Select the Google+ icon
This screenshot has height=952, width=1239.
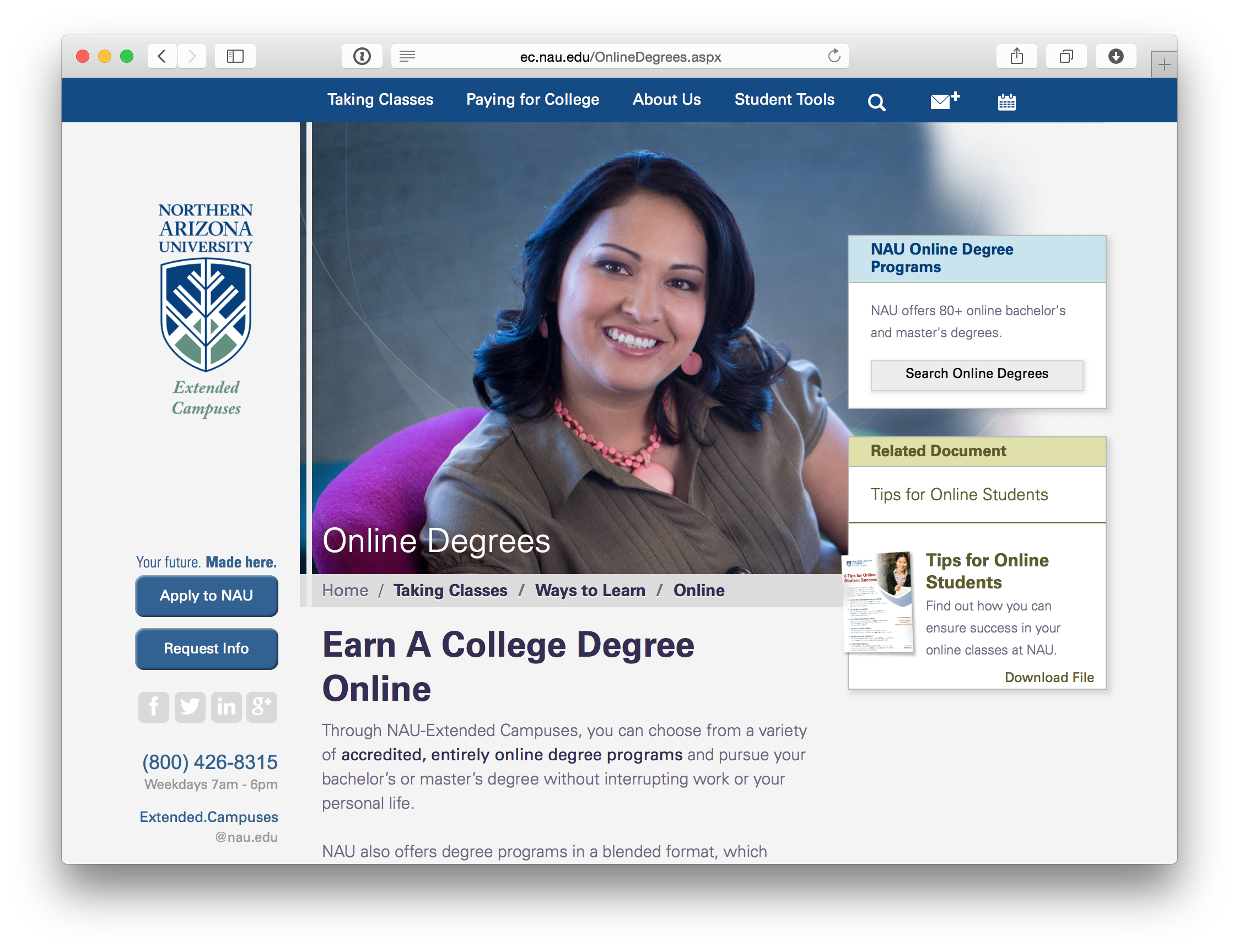pyautogui.click(x=261, y=707)
